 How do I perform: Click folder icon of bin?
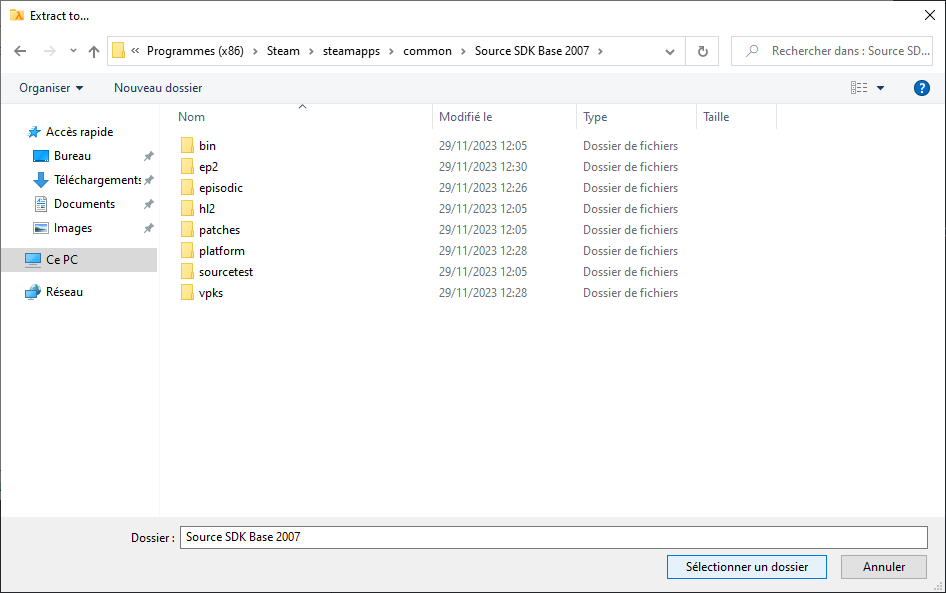click(187, 145)
